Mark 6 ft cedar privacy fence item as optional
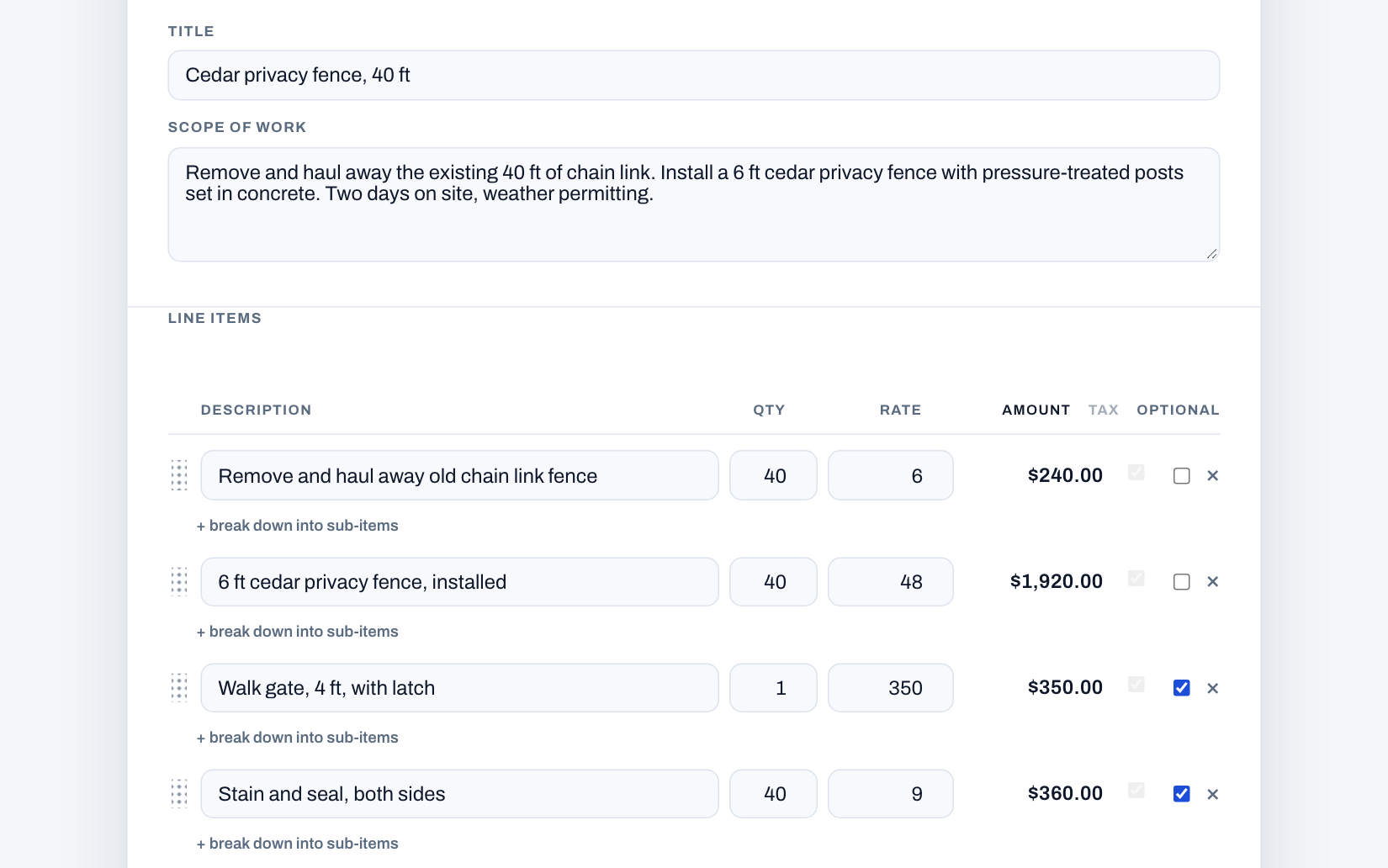 pyautogui.click(x=1182, y=582)
